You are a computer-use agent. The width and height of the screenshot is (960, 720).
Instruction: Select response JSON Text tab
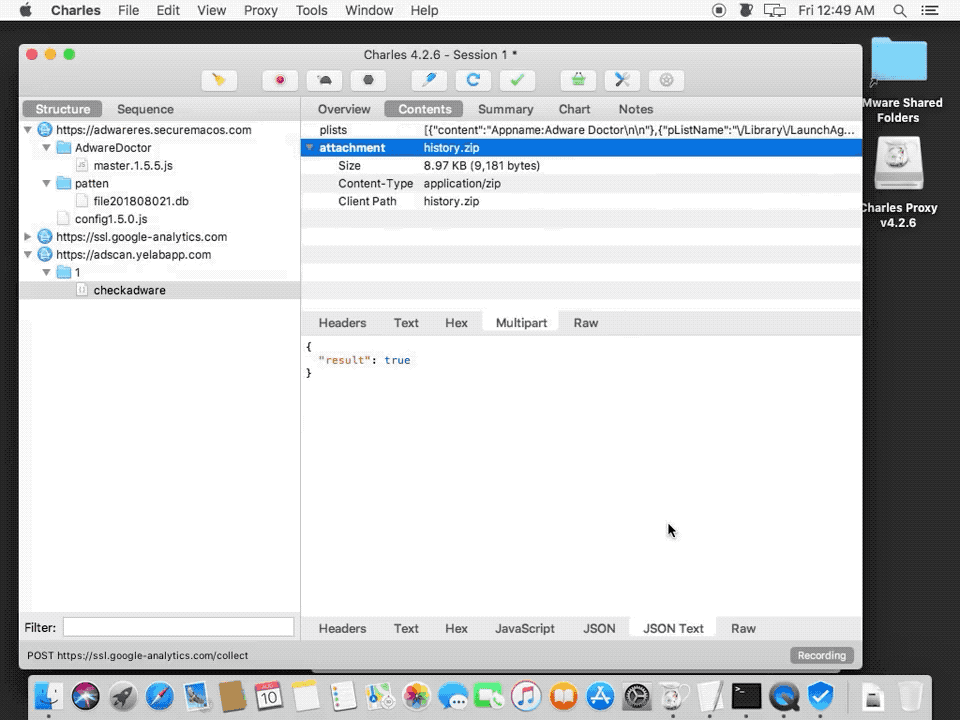tap(673, 628)
